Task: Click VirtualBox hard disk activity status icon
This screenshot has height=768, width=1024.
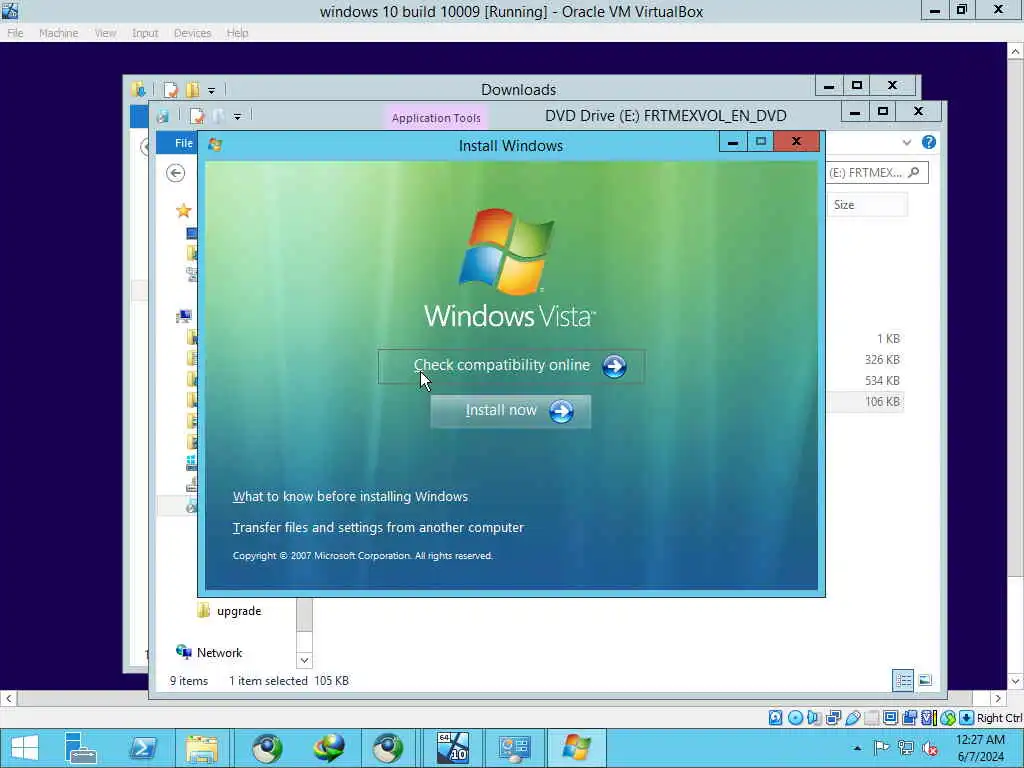Action: [x=775, y=718]
